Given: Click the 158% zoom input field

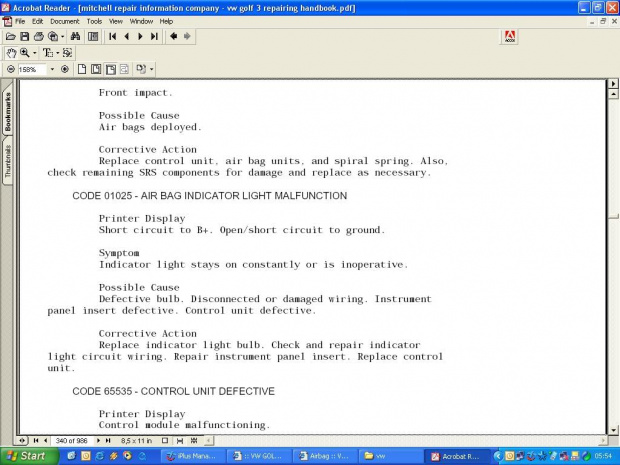Looking at the screenshot, I should point(32,70).
